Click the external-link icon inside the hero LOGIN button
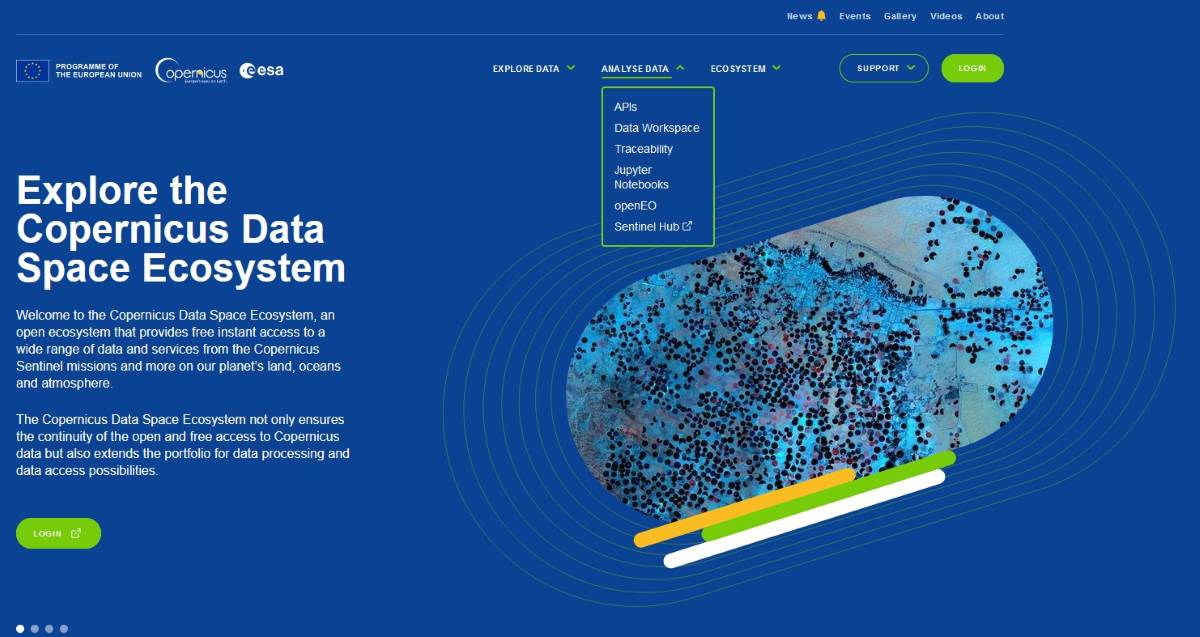This screenshot has width=1200, height=637. point(76,533)
